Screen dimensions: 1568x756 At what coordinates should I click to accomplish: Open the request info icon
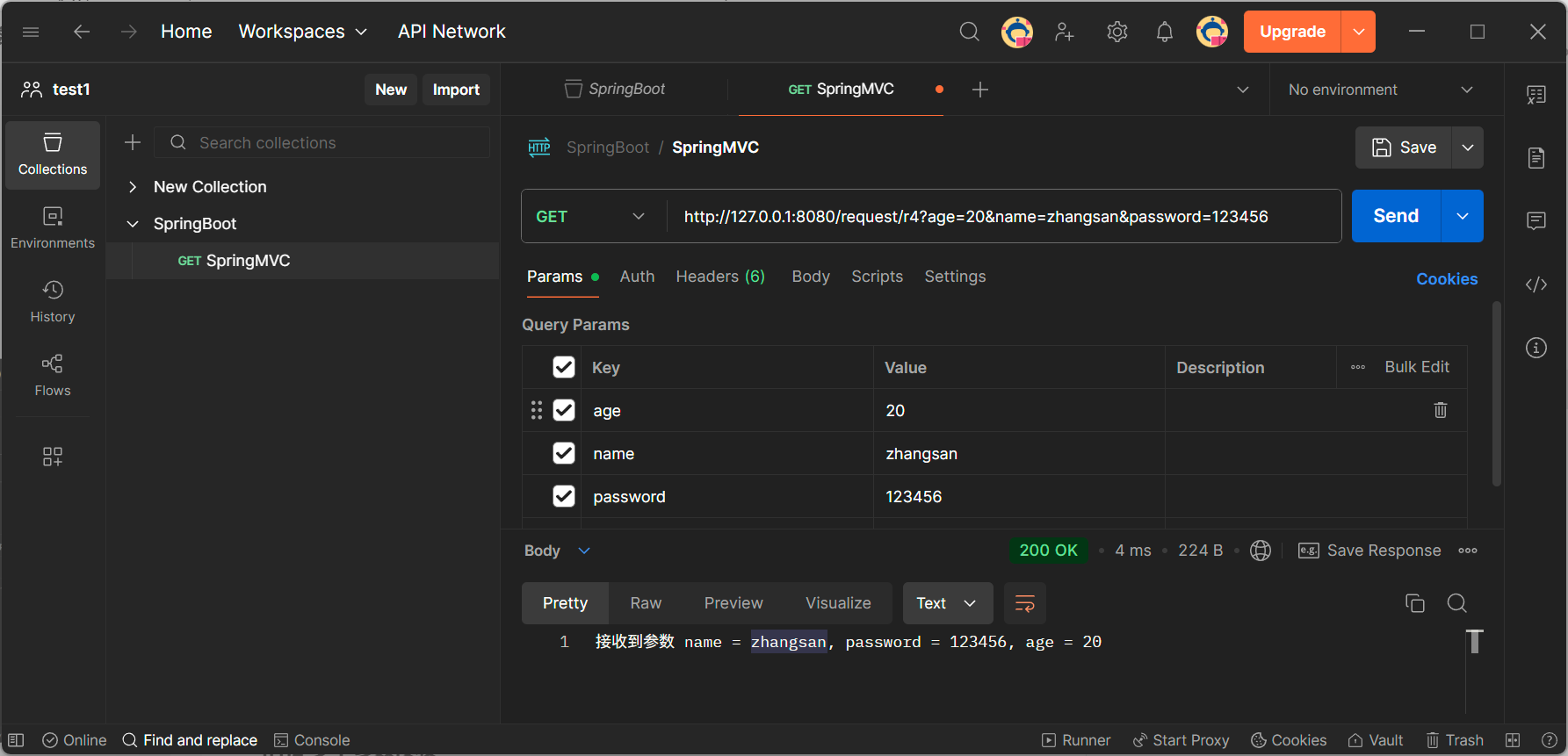[1536, 348]
